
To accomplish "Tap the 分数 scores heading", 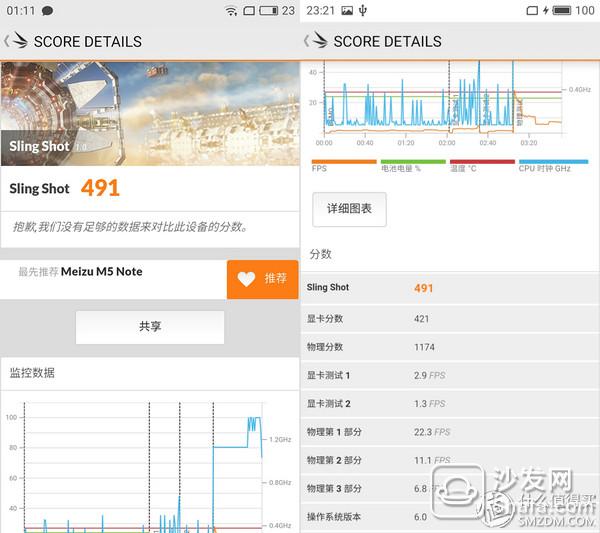I will (x=321, y=254).
